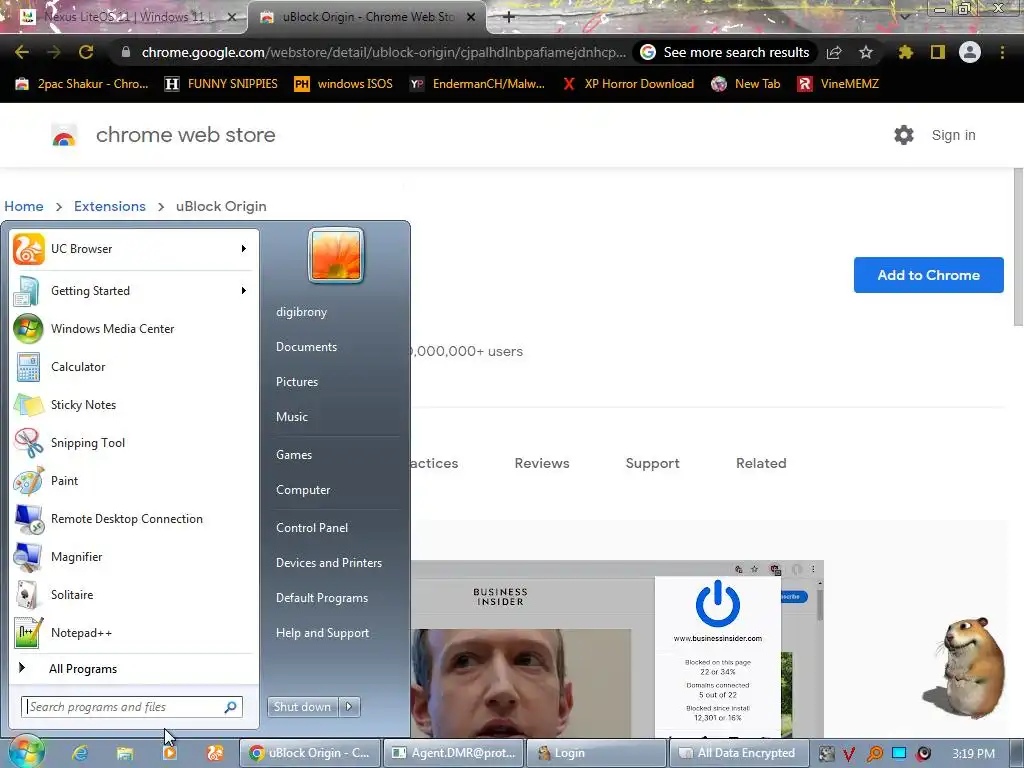Open Windows Media Player taskbar icon
Screen dimensions: 1024x768
click(x=170, y=753)
